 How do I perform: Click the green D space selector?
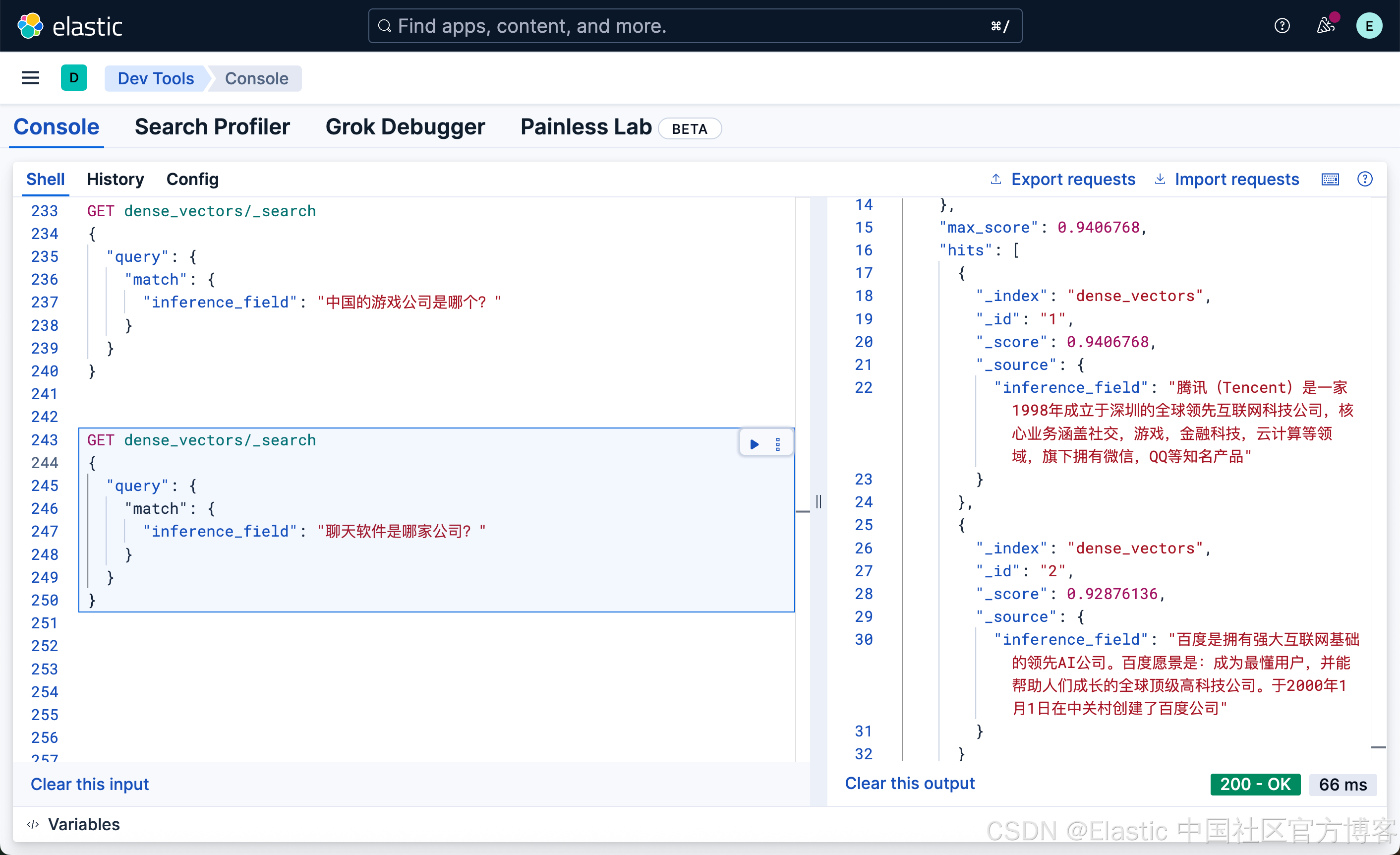(74, 78)
